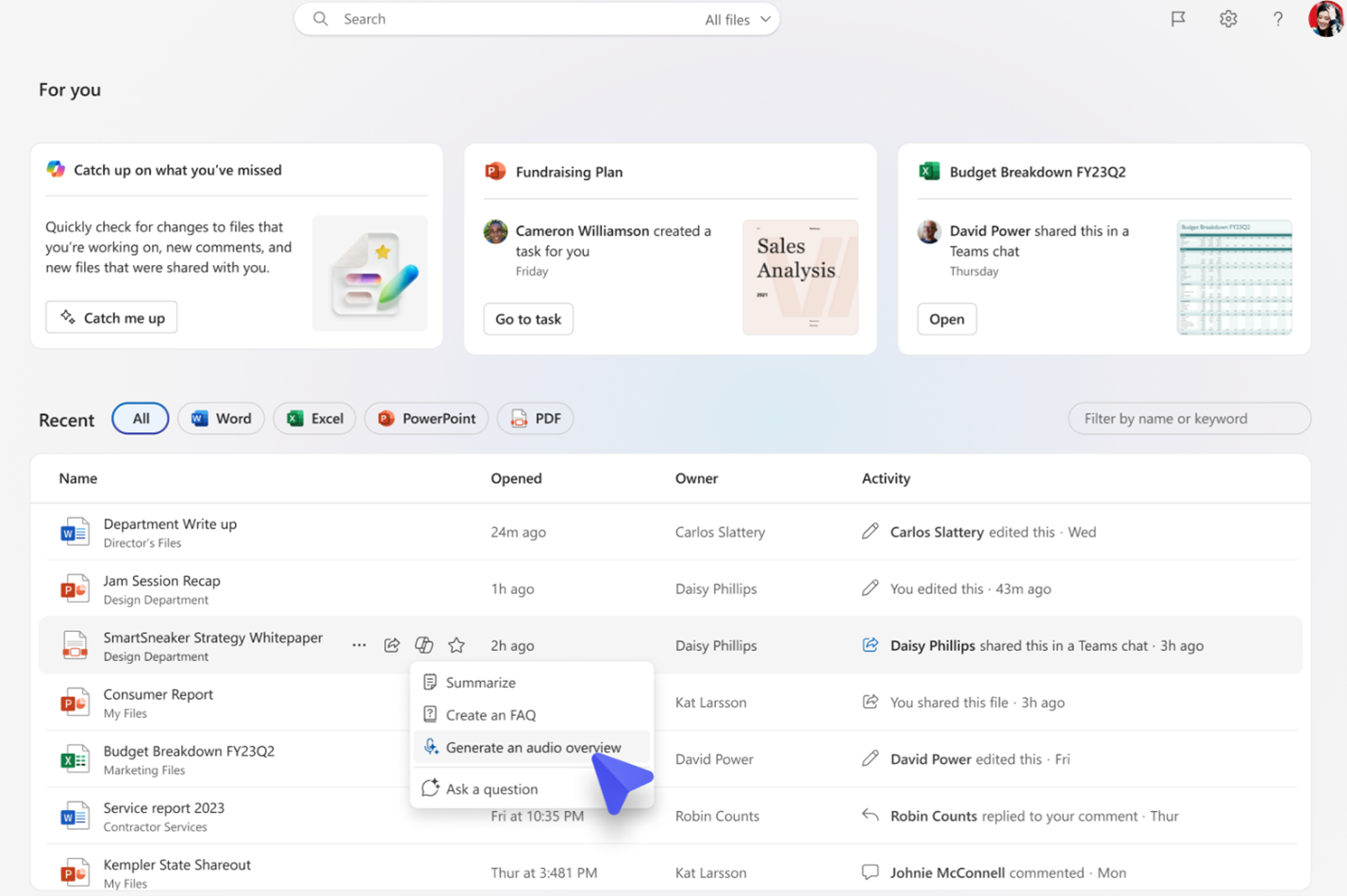Viewport: 1347px width, 896px height.
Task: Share the SmartSneaker Strategy Whitepaper
Action: pos(391,644)
